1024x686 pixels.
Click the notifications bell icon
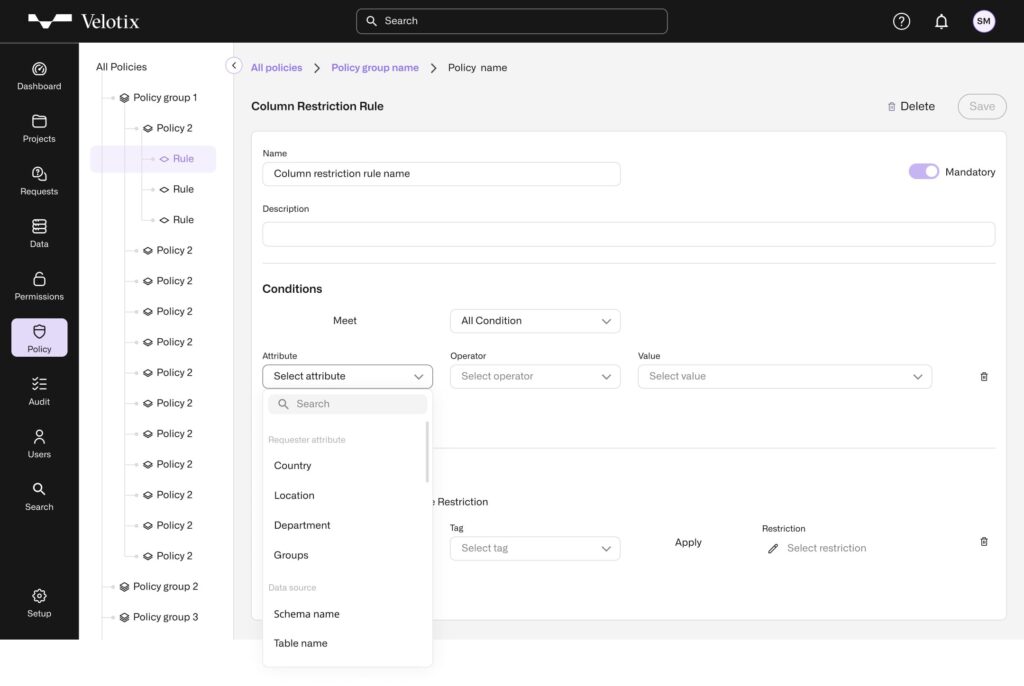[x=941, y=22]
